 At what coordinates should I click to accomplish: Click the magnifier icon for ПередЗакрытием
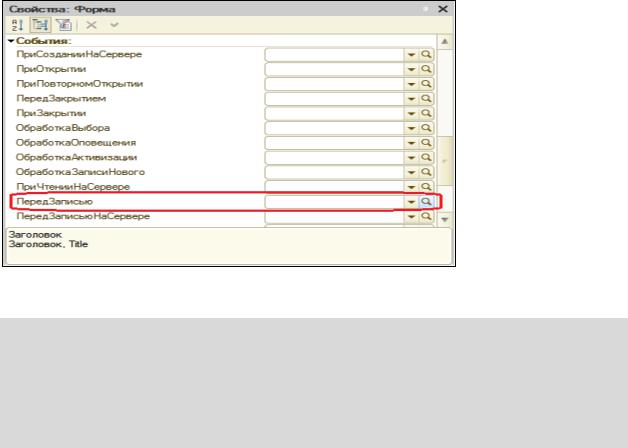tap(426, 99)
